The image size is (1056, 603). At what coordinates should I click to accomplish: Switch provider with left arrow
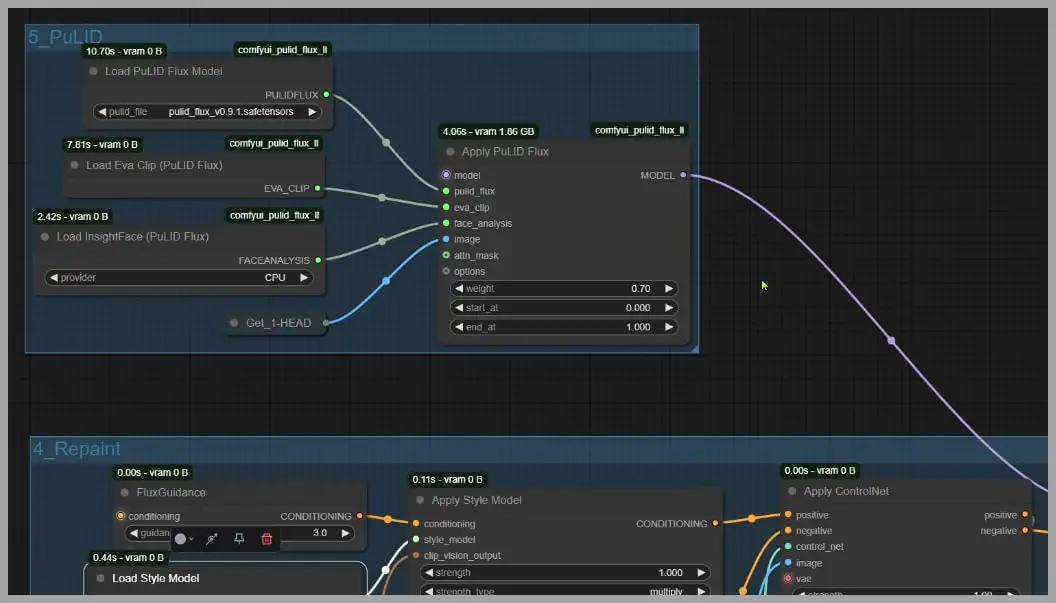[53, 278]
